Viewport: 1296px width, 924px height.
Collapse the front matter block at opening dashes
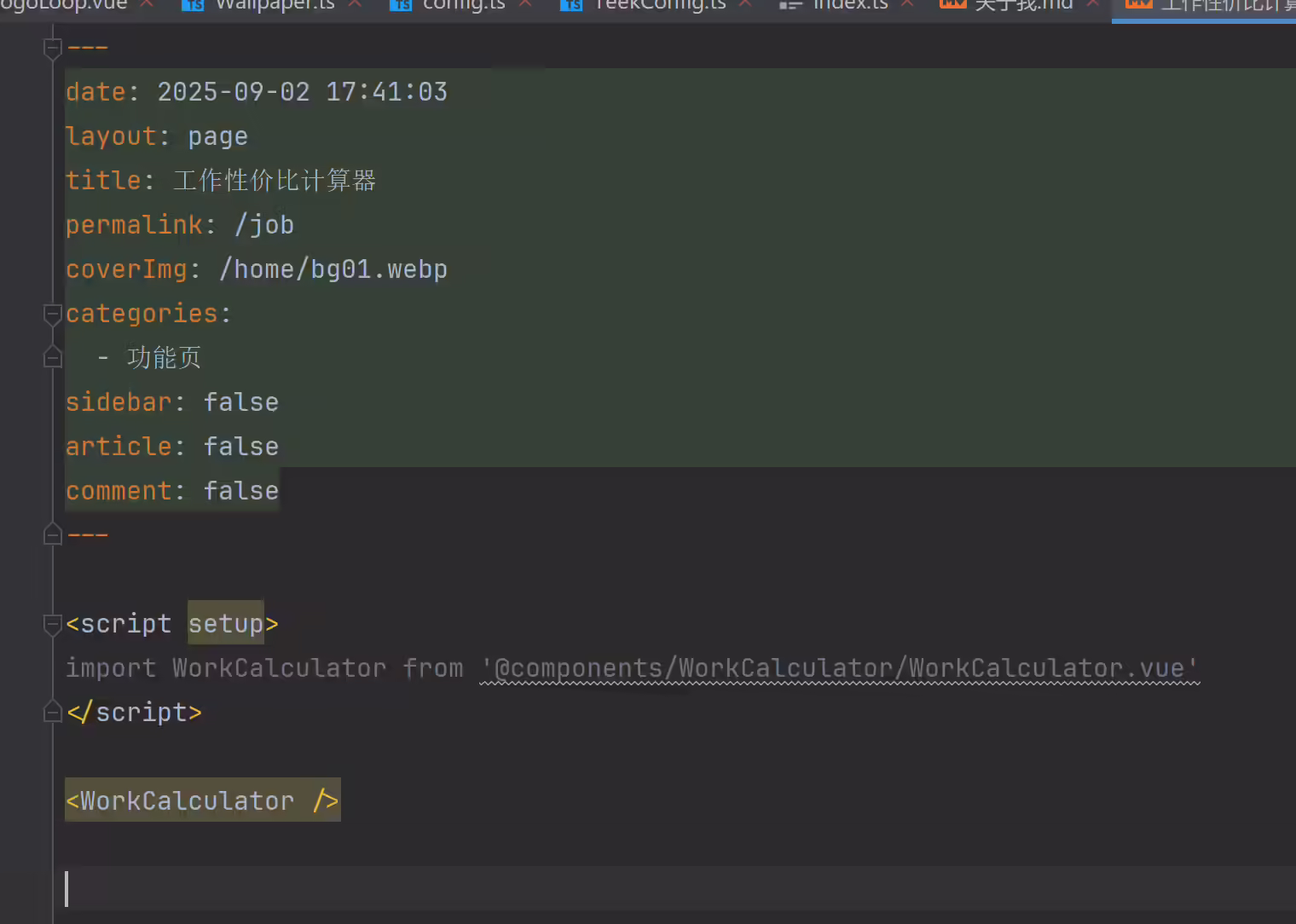52,47
